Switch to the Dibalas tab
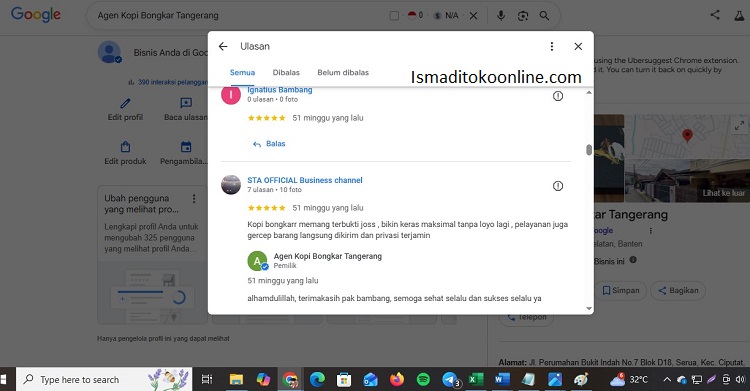The image size is (750, 391). pos(286,73)
